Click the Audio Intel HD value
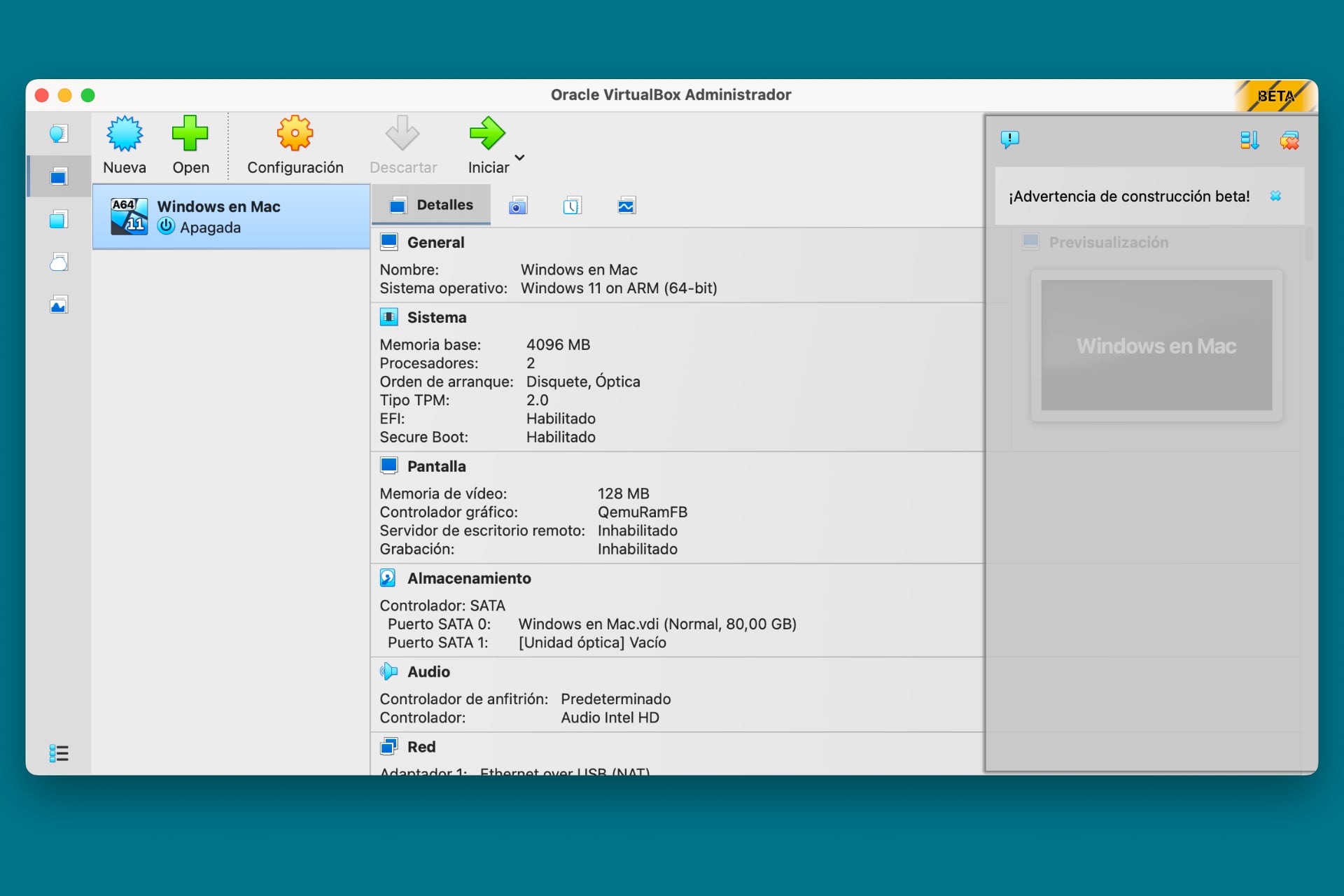The image size is (1344, 896). (610, 717)
